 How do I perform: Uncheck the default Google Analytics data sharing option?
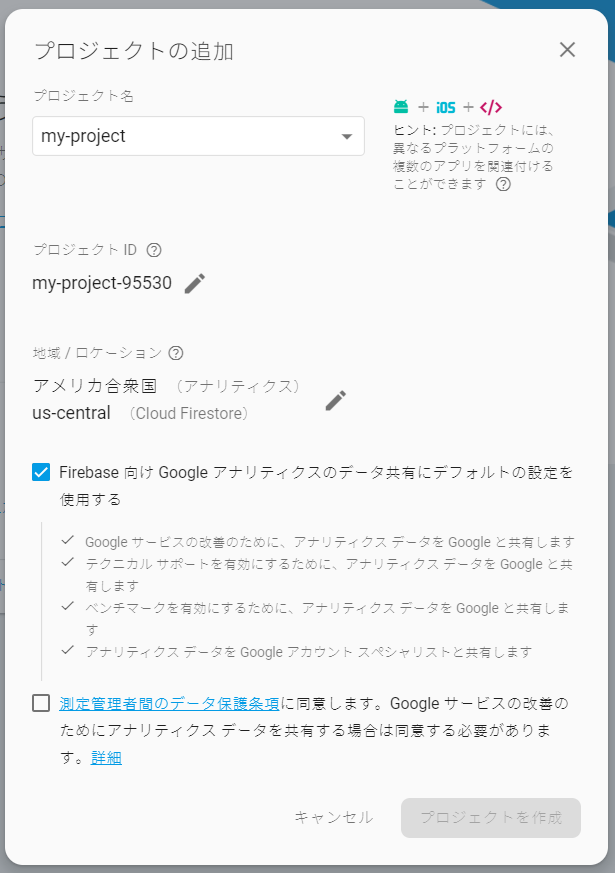pos(40,471)
